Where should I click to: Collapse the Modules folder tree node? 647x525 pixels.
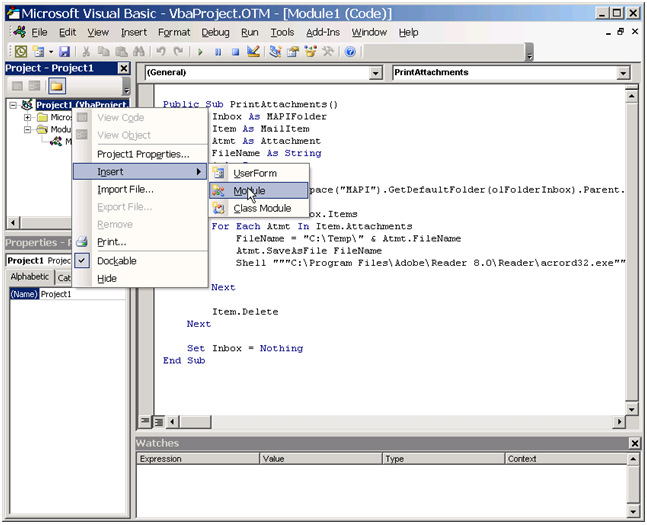pos(27,130)
